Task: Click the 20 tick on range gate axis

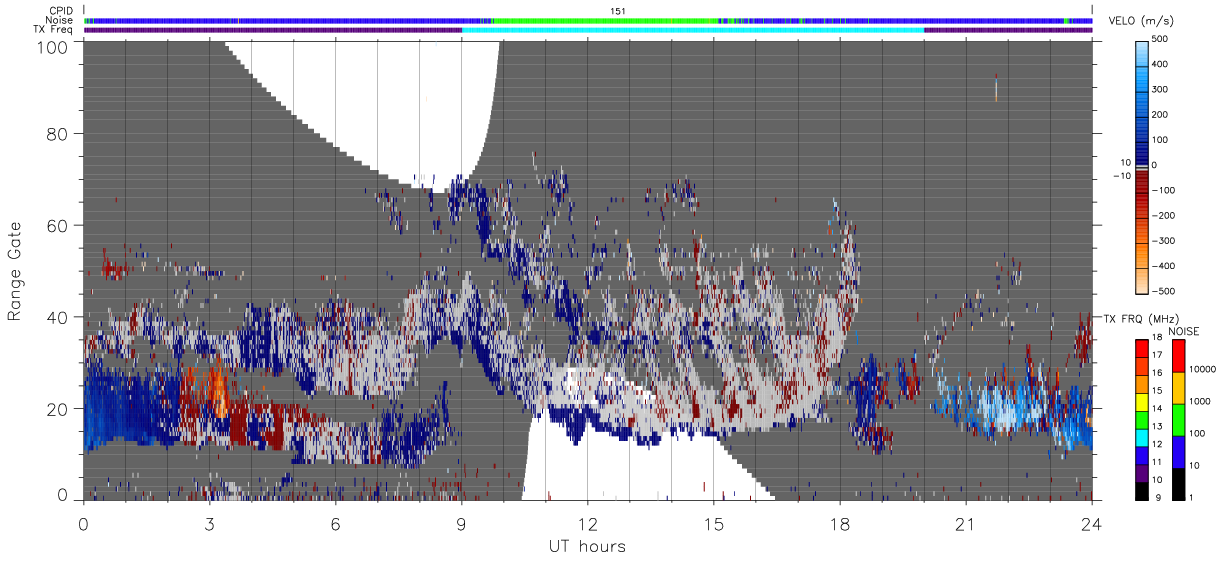Action: pos(56,409)
